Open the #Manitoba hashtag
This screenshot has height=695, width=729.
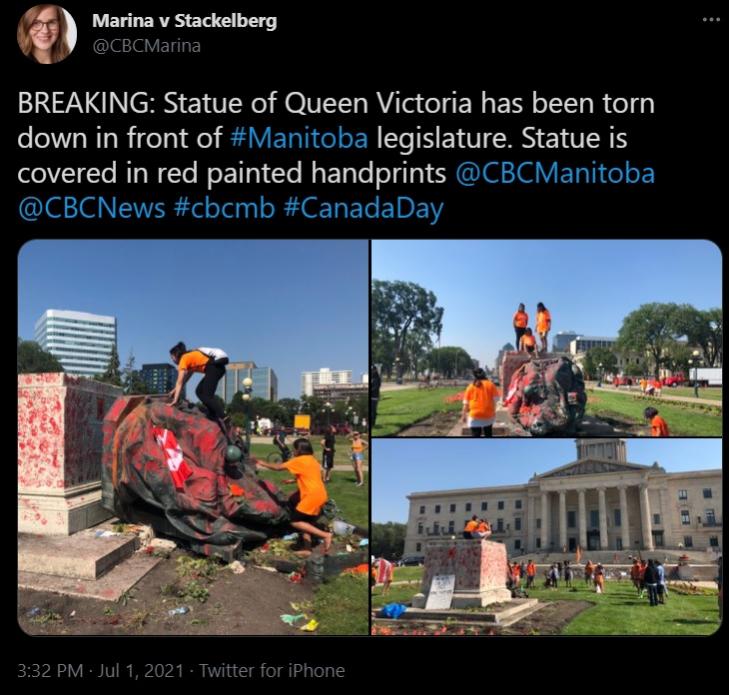pos(299,138)
